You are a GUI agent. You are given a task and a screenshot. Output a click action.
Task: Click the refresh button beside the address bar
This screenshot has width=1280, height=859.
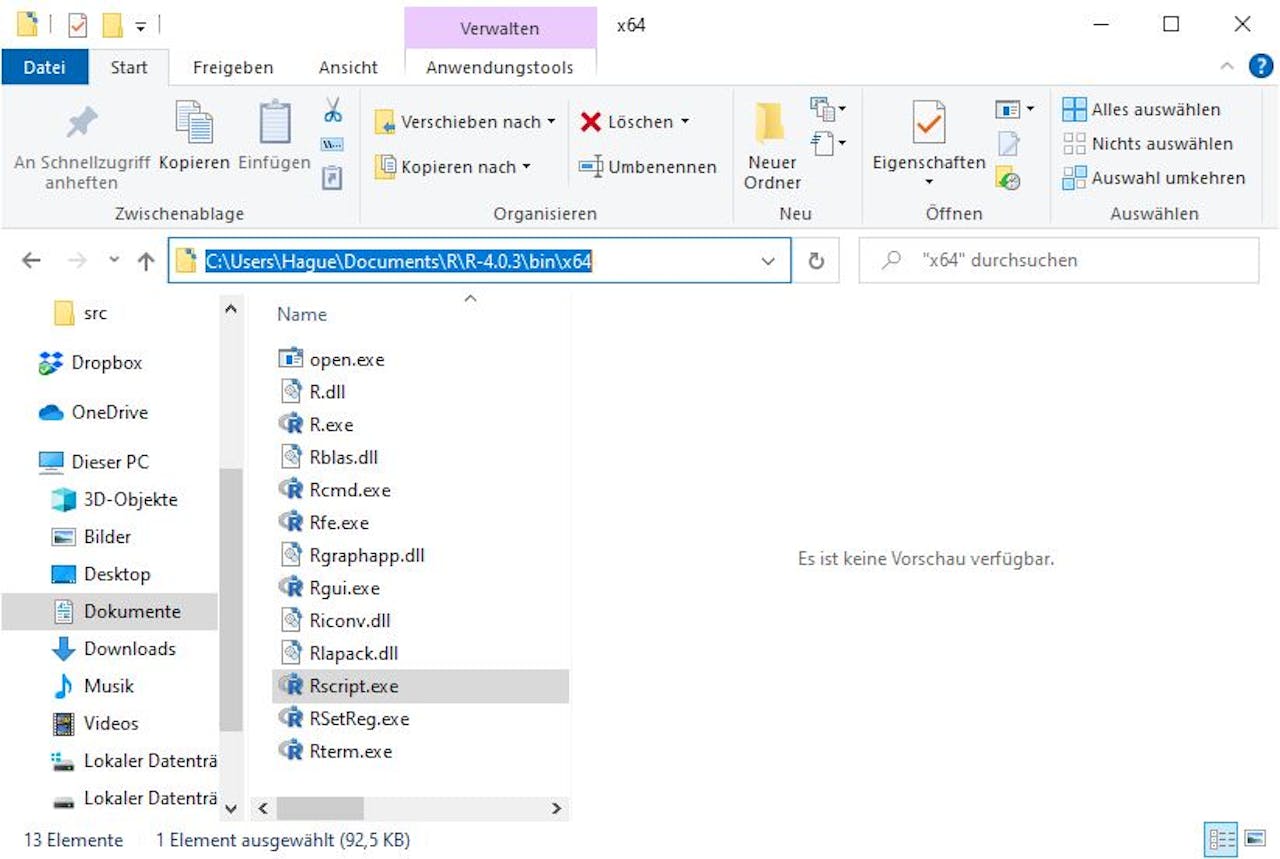(816, 261)
